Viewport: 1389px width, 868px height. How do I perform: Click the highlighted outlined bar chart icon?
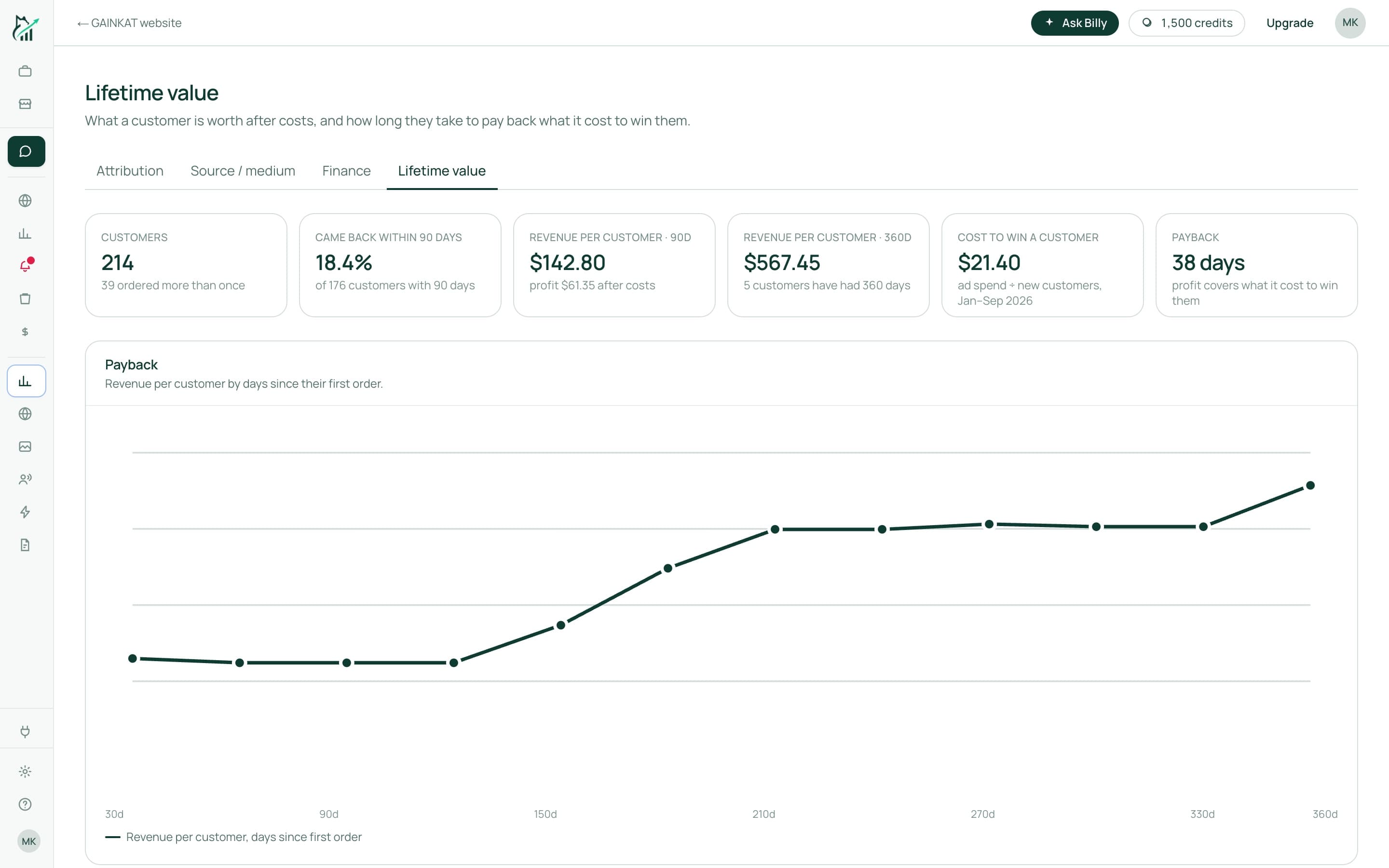[27, 380]
